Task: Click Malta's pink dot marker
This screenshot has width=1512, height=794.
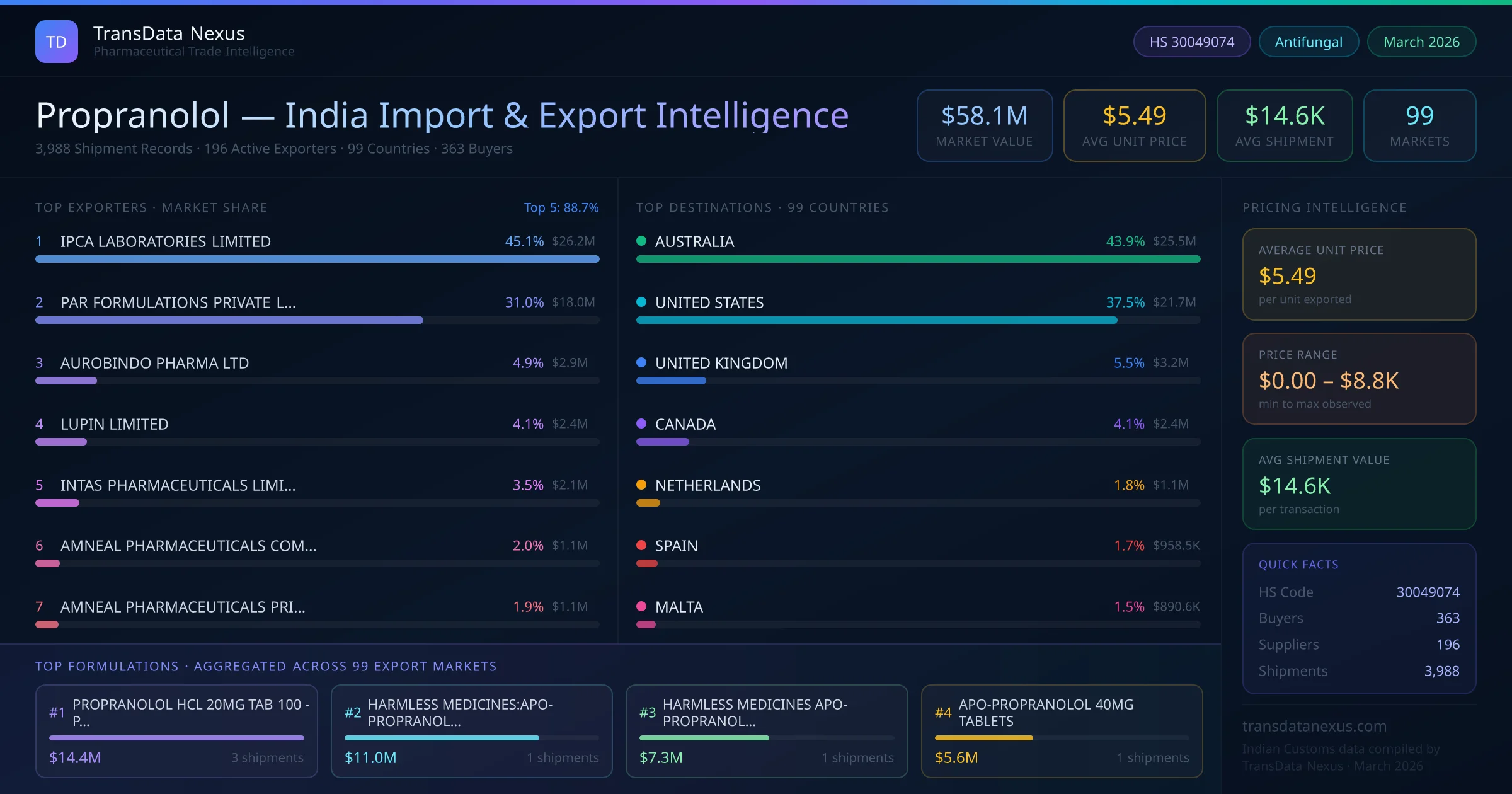Action: 641,606
